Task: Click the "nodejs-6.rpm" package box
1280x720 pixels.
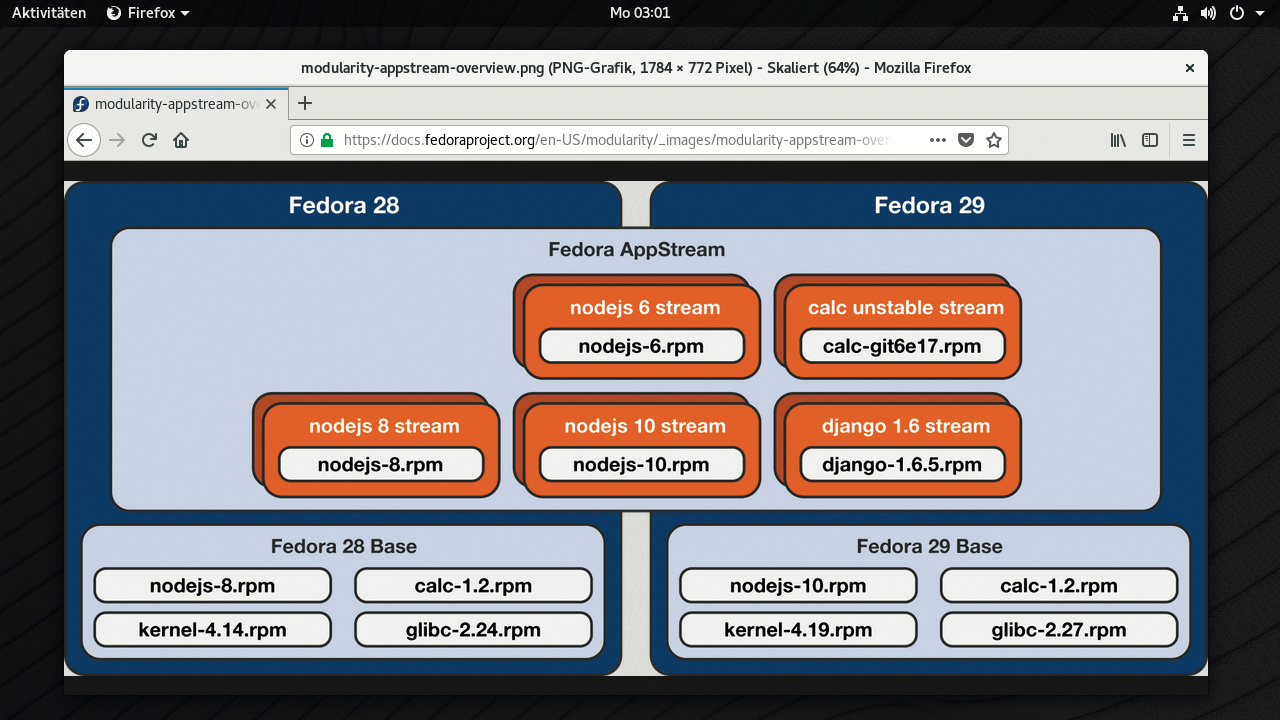Action: click(x=641, y=346)
